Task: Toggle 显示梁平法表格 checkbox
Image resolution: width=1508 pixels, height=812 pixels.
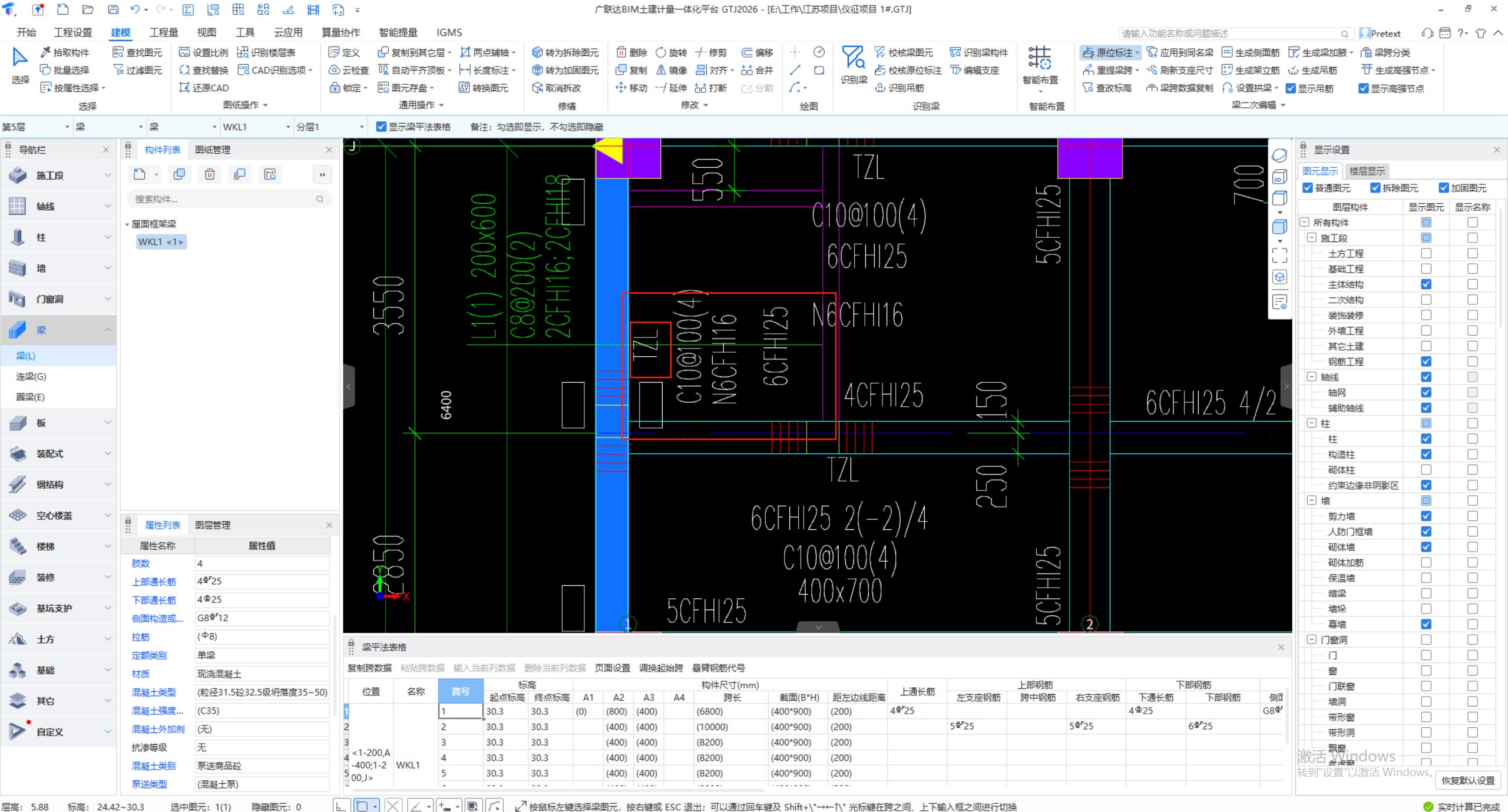Action: pyautogui.click(x=381, y=127)
